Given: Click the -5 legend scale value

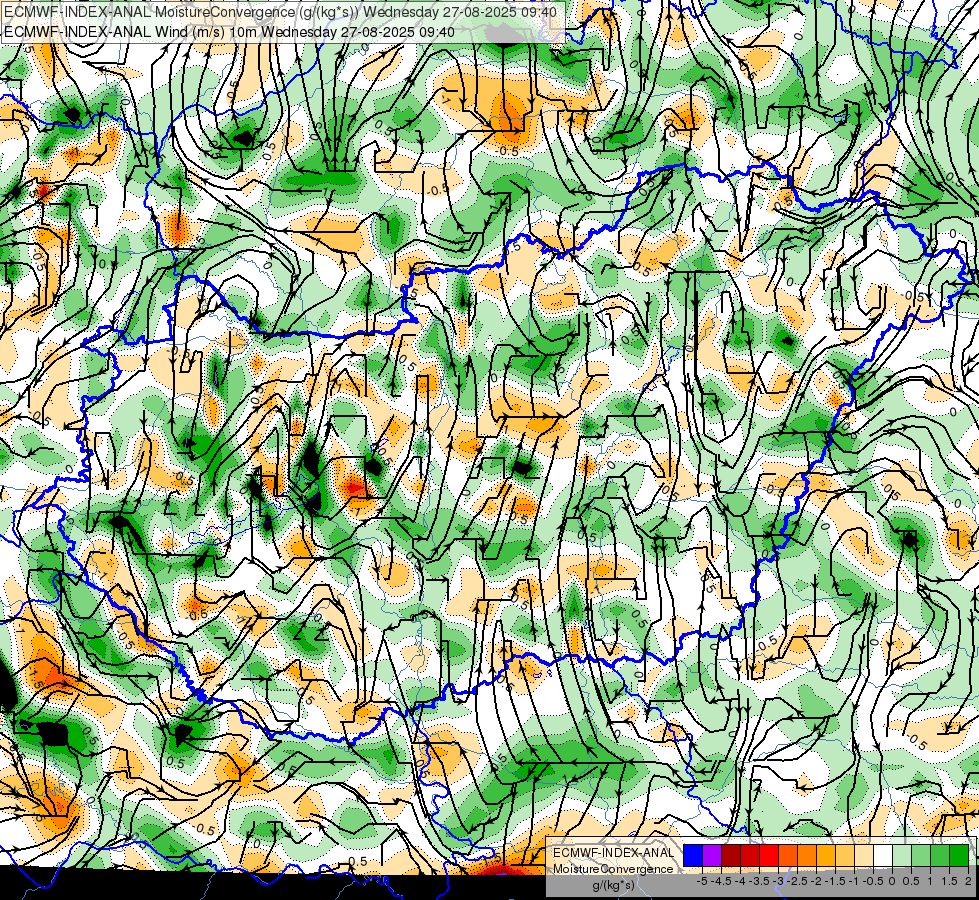Looking at the screenshot, I should [x=702, y=881].
